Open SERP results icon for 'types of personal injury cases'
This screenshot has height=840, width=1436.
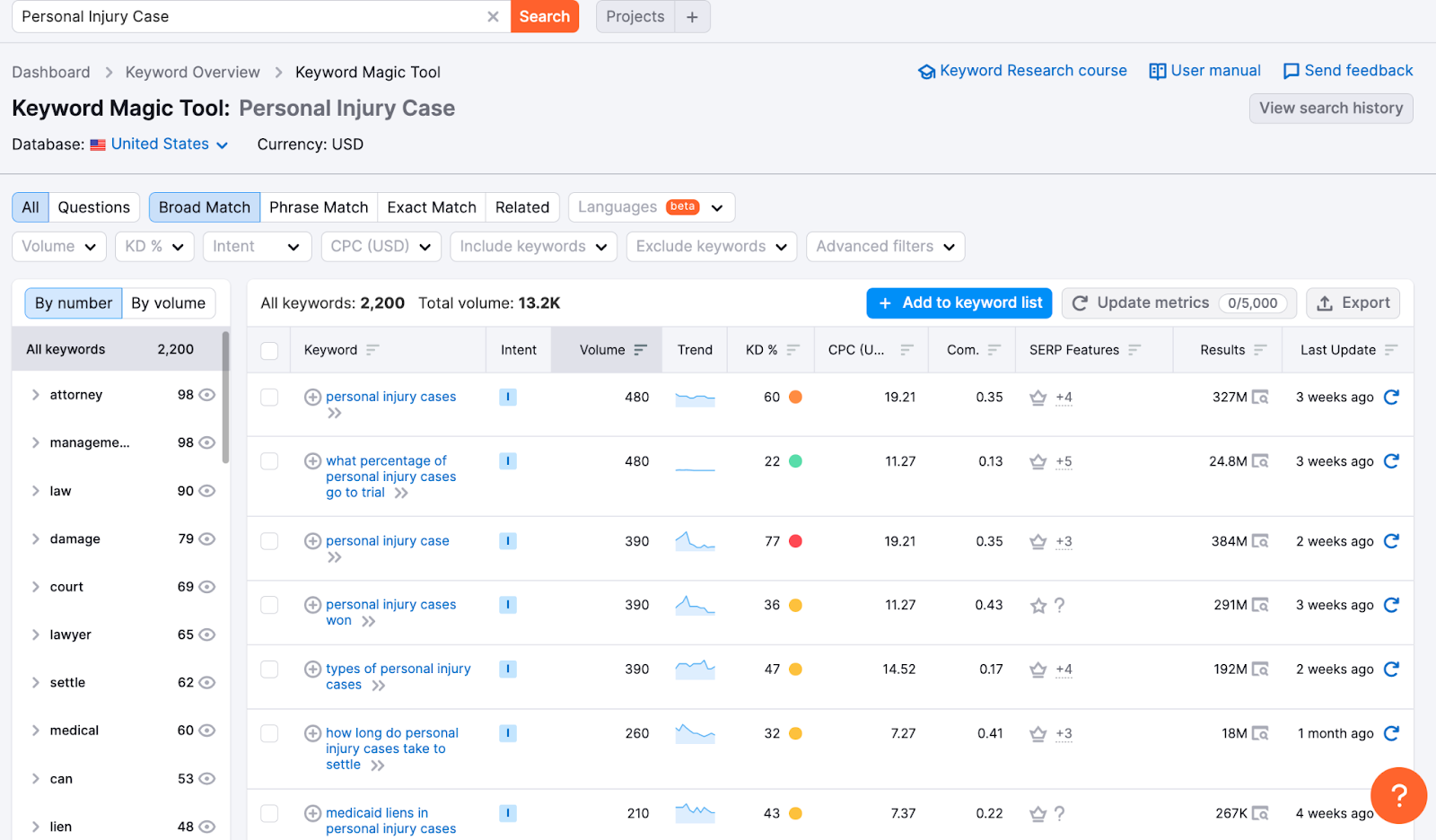[x=1260, y=669]
